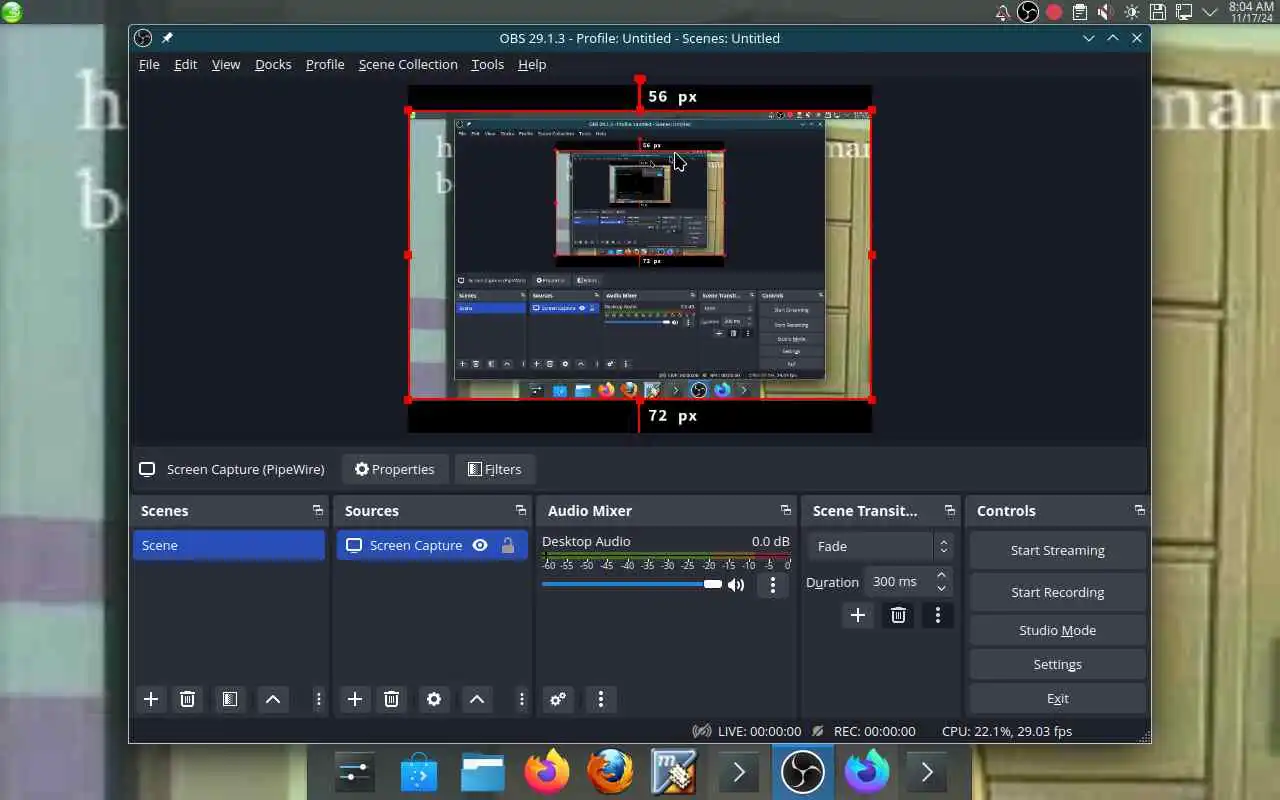Float the Scenes dock with its title icon
This screenshot has width=1280, height=800.
click(318, 511)
